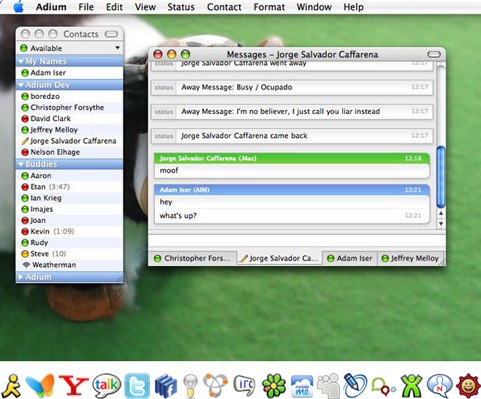Click the IRC speech bubble icon
Screen dimensions: 481x399
pyautogui.click(x=244, y=385)
